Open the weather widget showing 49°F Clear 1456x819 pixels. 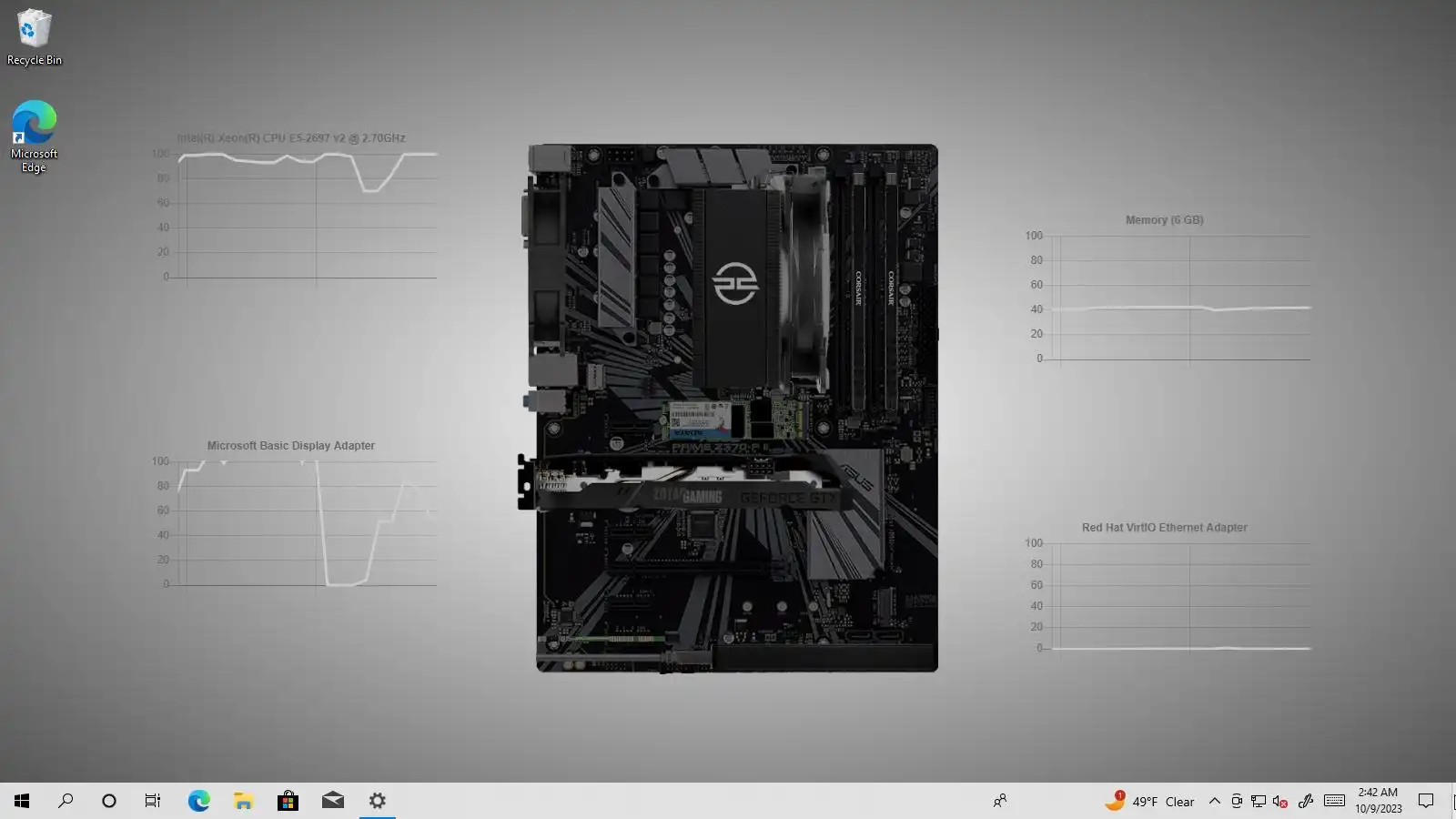pos(1149,801)
